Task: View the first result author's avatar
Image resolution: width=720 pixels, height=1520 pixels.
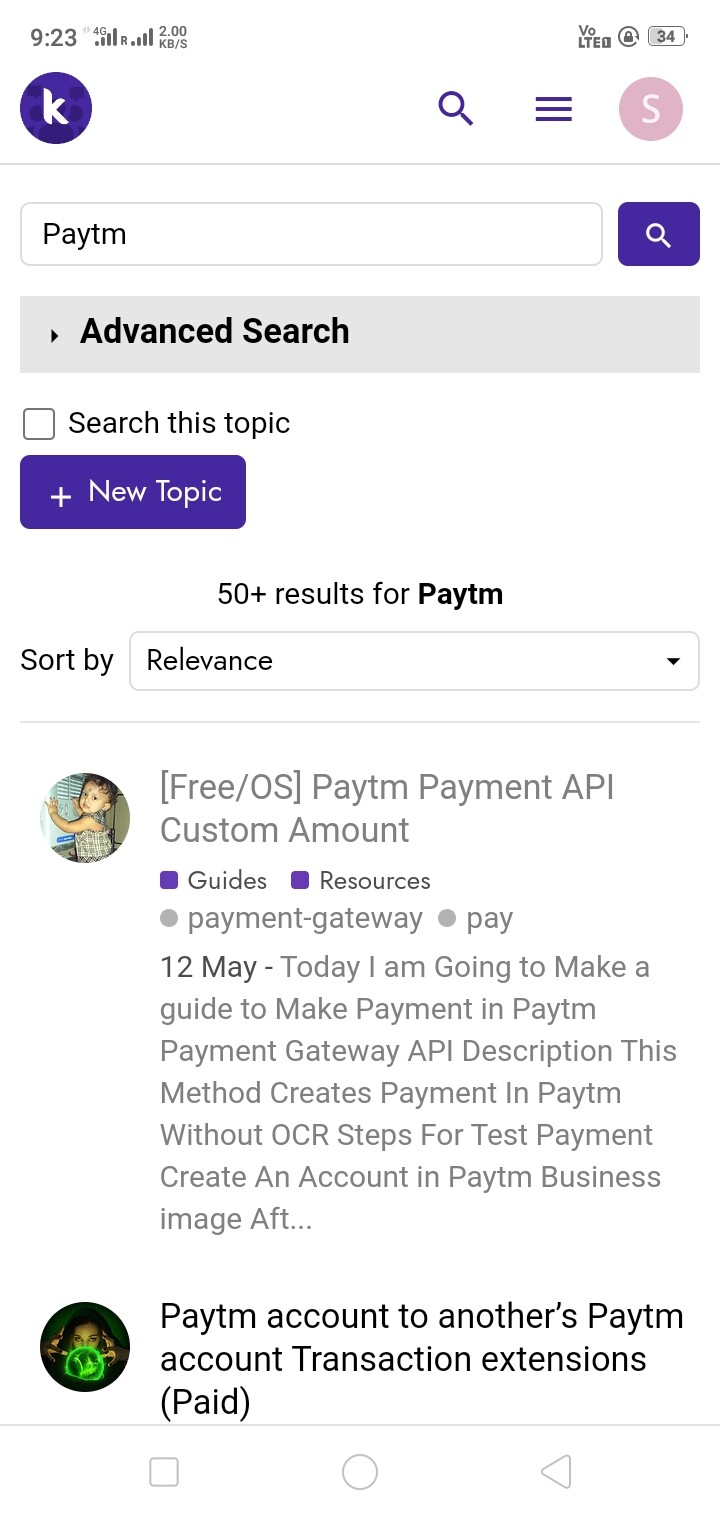Action: [x=85, y=817]
